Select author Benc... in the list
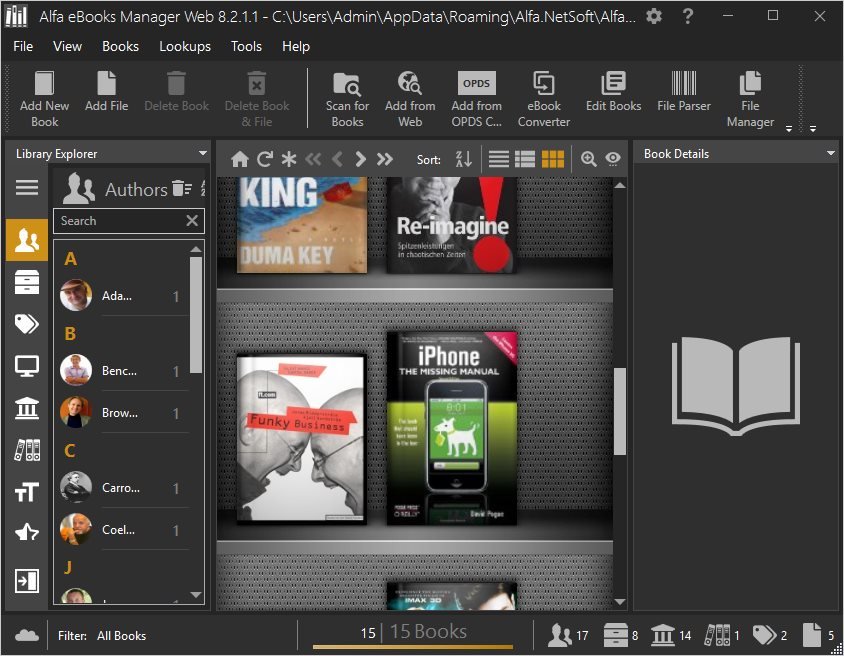844x656 pixels. coord(120,371)
